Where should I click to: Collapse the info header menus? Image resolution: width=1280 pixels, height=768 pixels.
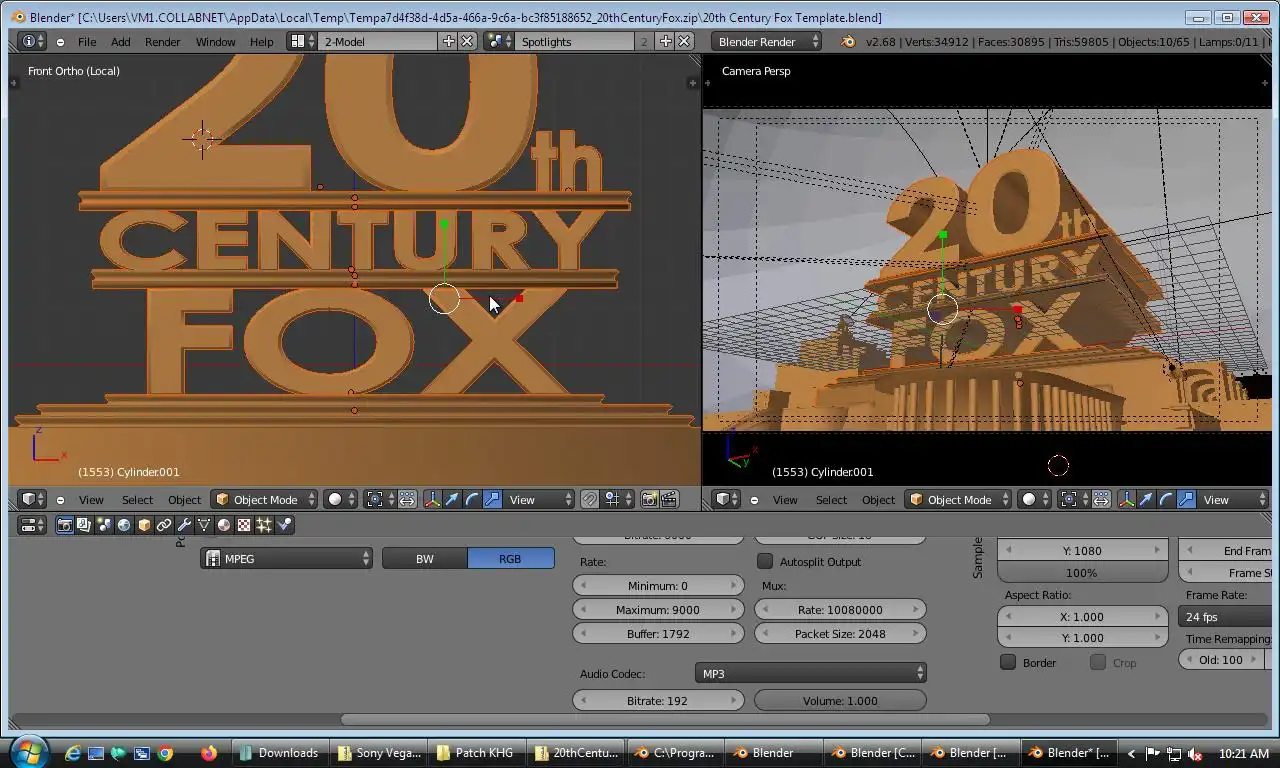click(60, 41)
